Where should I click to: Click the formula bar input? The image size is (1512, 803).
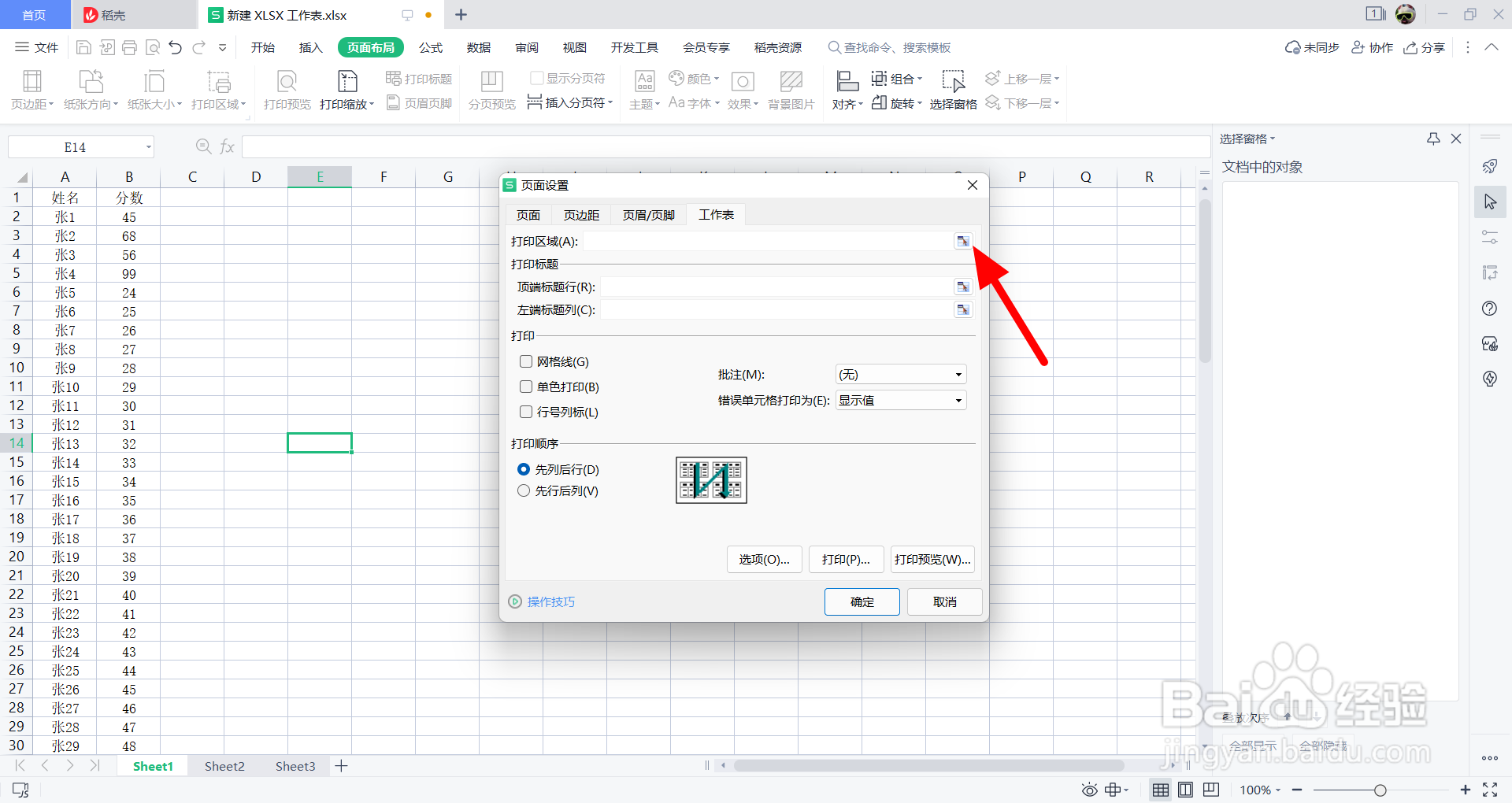(x=725, y=146)
